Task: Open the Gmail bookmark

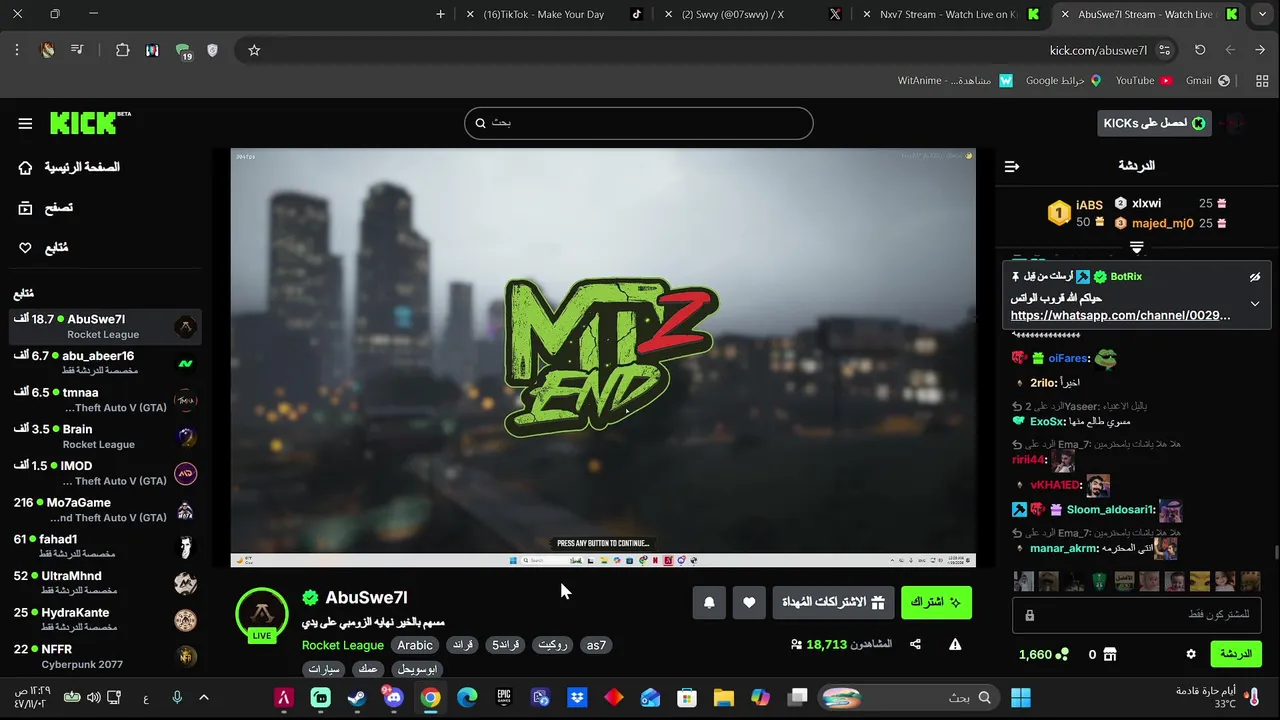Action: coord(1207,80)
